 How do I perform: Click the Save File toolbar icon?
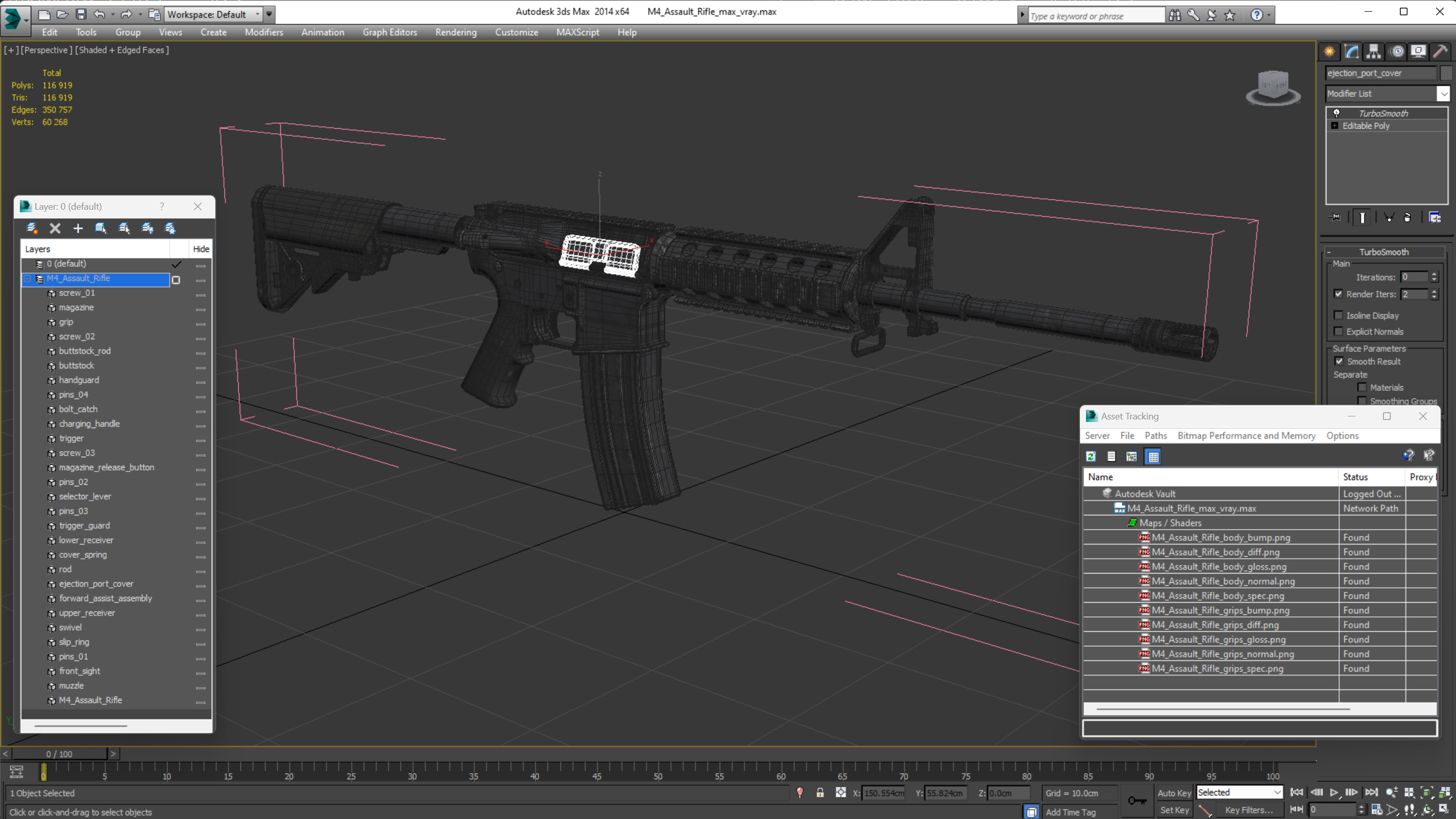(81, 14)
